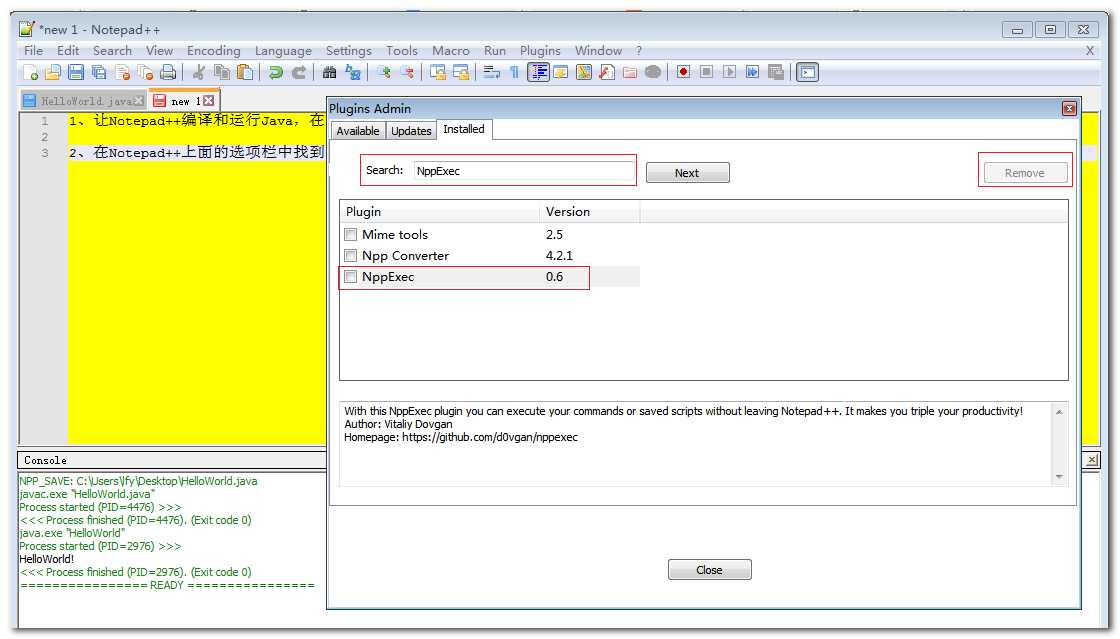Check the Npp Converter plugin checkbox
The height and width of the screenshot is (639, 1120).
pyautogui.click(x=351, y=256)
